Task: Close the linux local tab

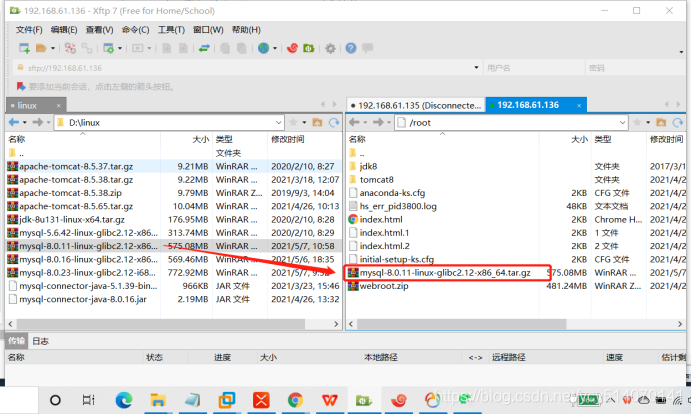Action: [x=58, y=106]
